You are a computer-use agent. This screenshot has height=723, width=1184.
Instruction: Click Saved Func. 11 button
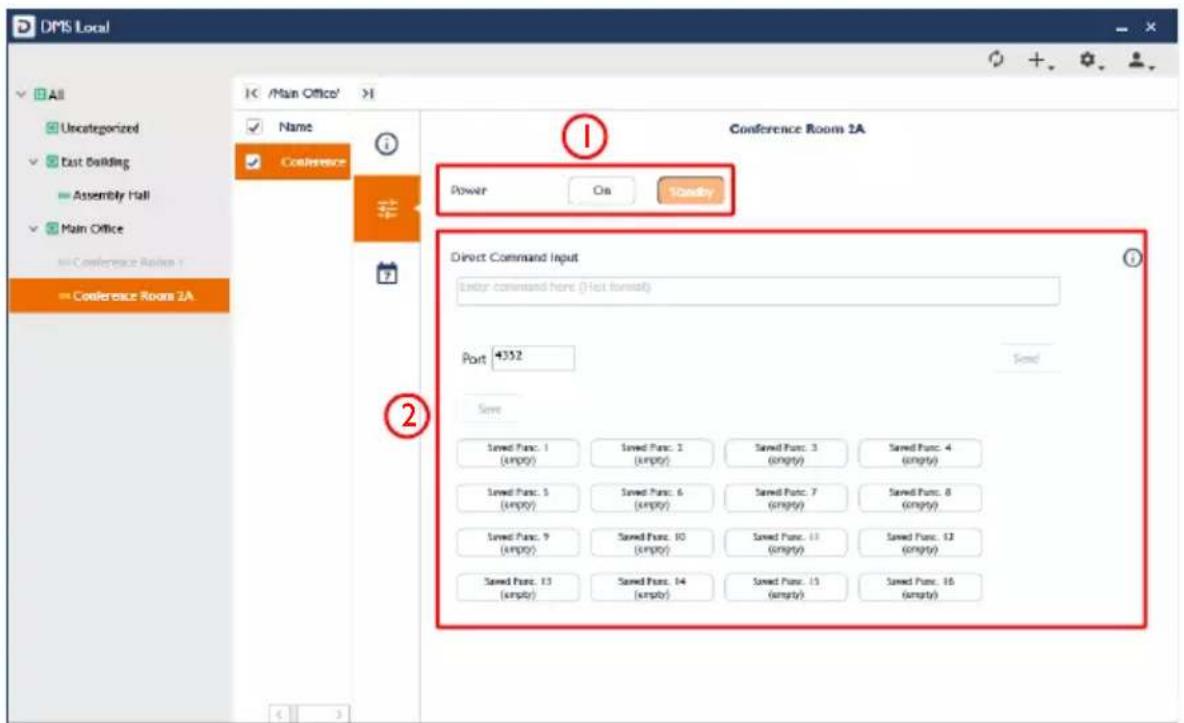pyautogui.click(x=786, y=542)
